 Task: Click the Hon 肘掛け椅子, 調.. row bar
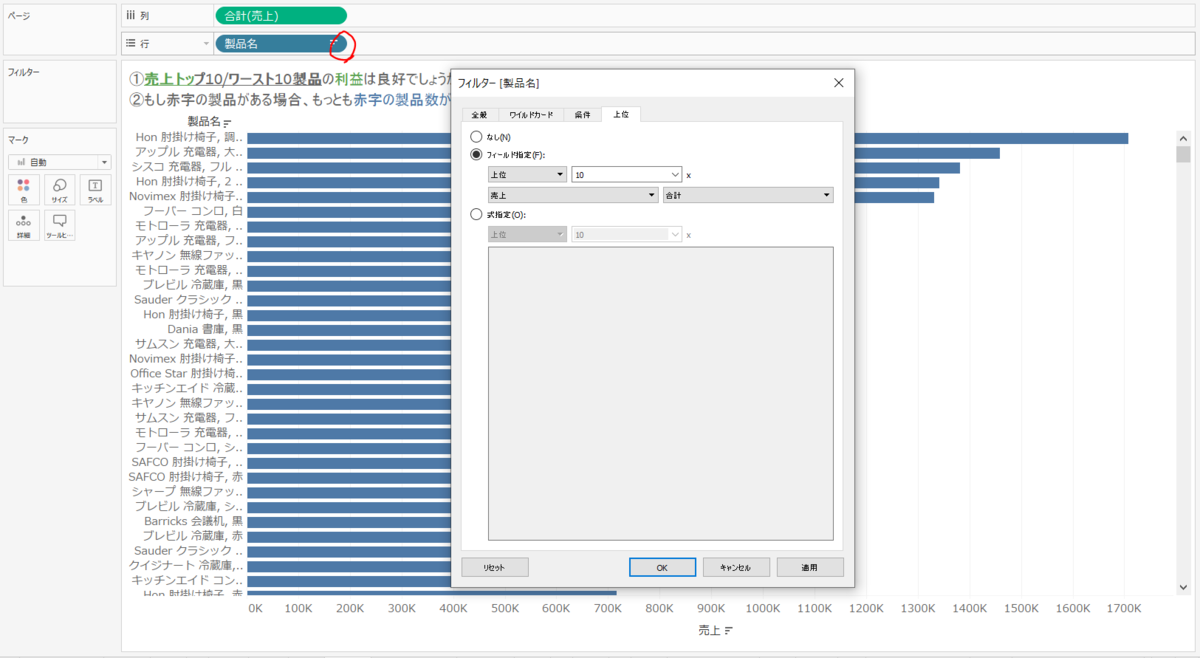pos(688,138)
